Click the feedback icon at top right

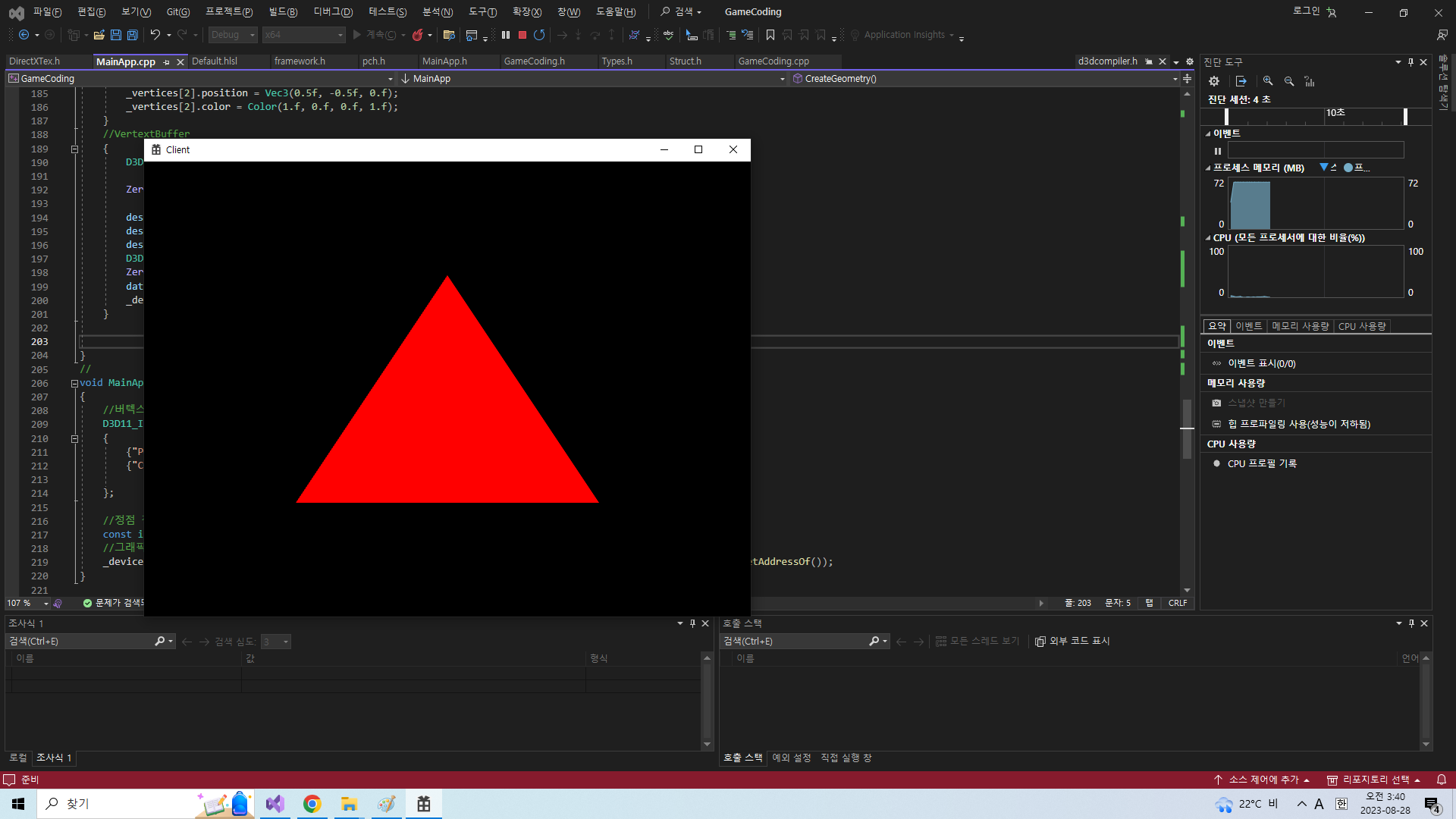(1442, 35)
